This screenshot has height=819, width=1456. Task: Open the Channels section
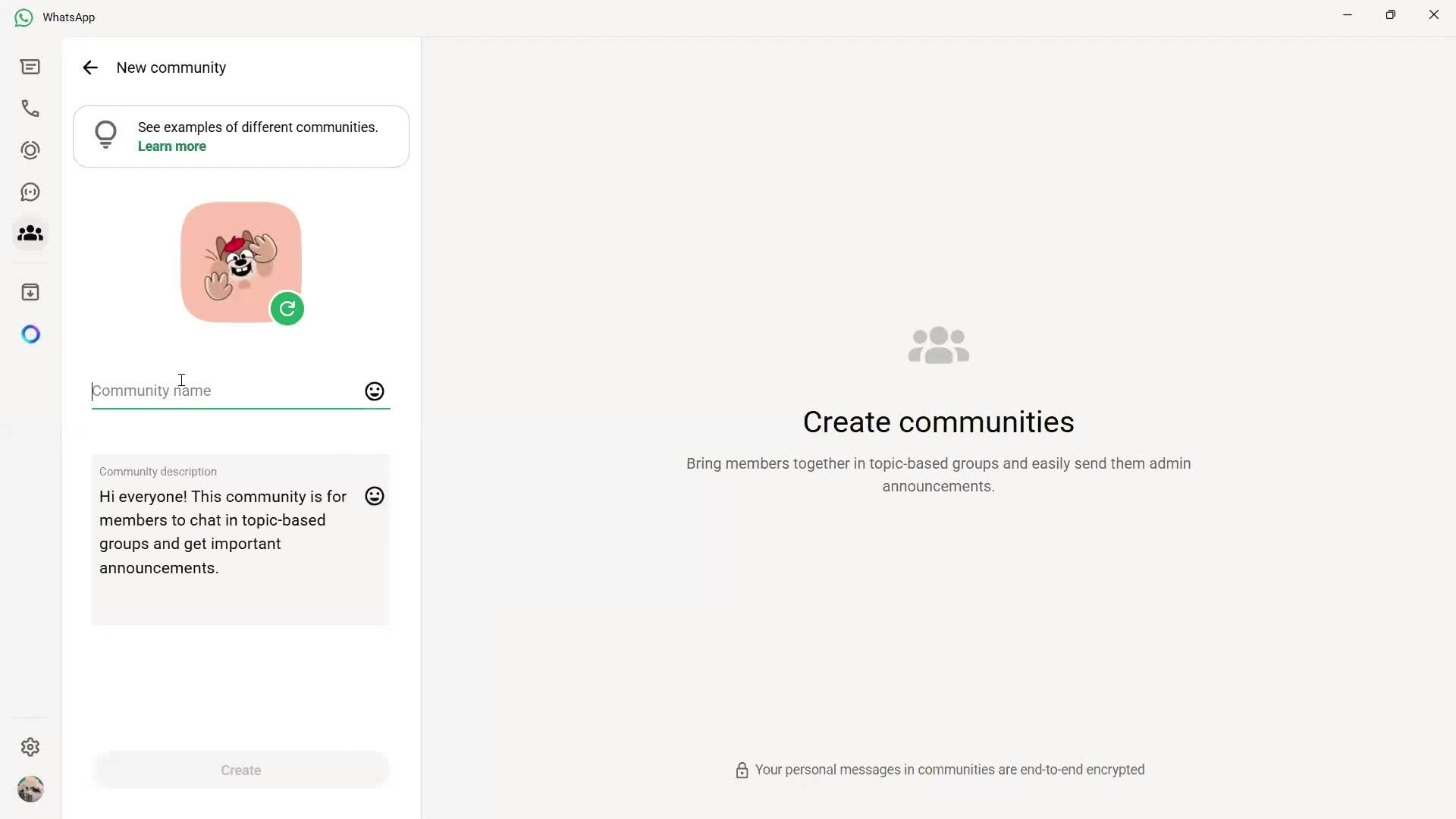pos(30,192)
